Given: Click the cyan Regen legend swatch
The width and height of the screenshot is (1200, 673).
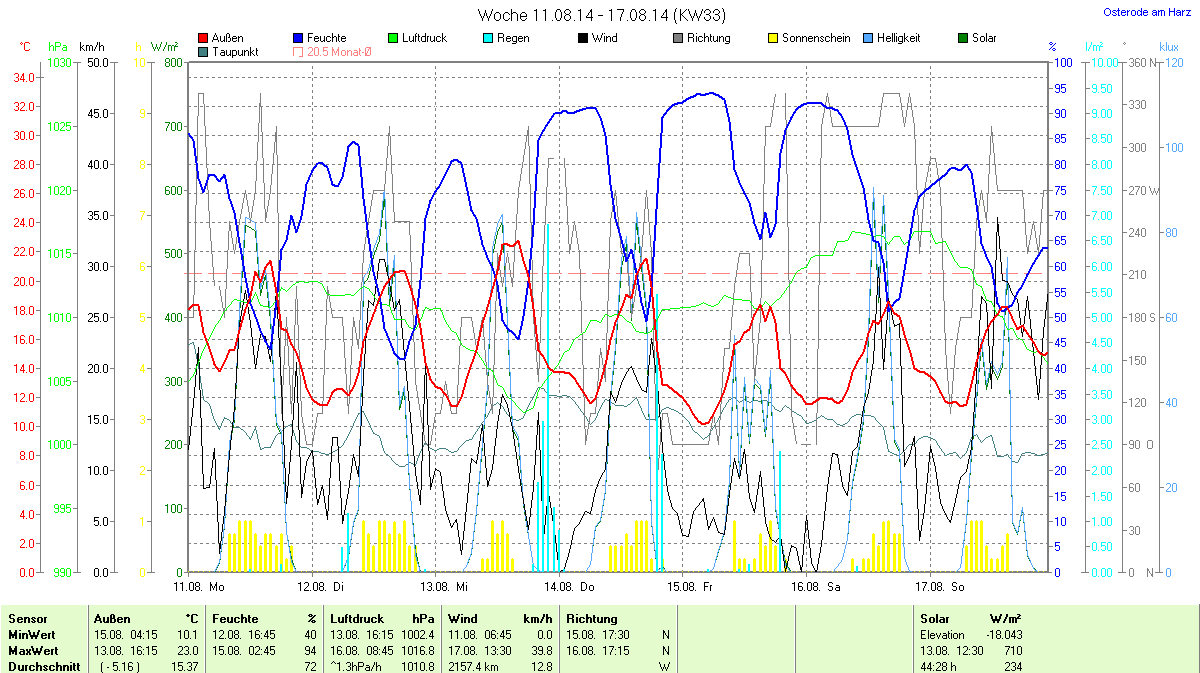Looking at the screenshot, I should 487,38.
